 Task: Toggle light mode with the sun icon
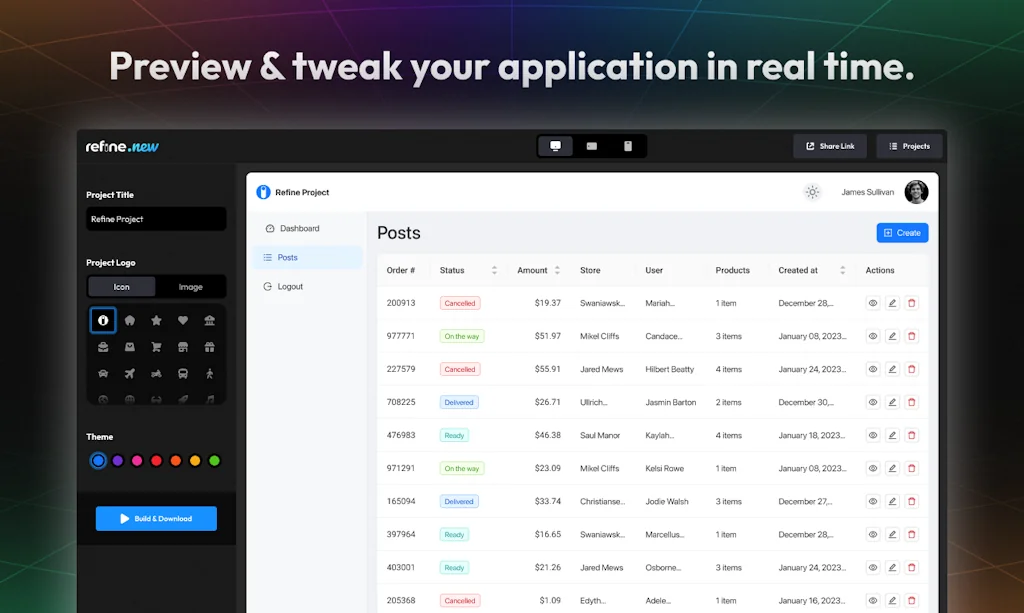tap(812, 192)
